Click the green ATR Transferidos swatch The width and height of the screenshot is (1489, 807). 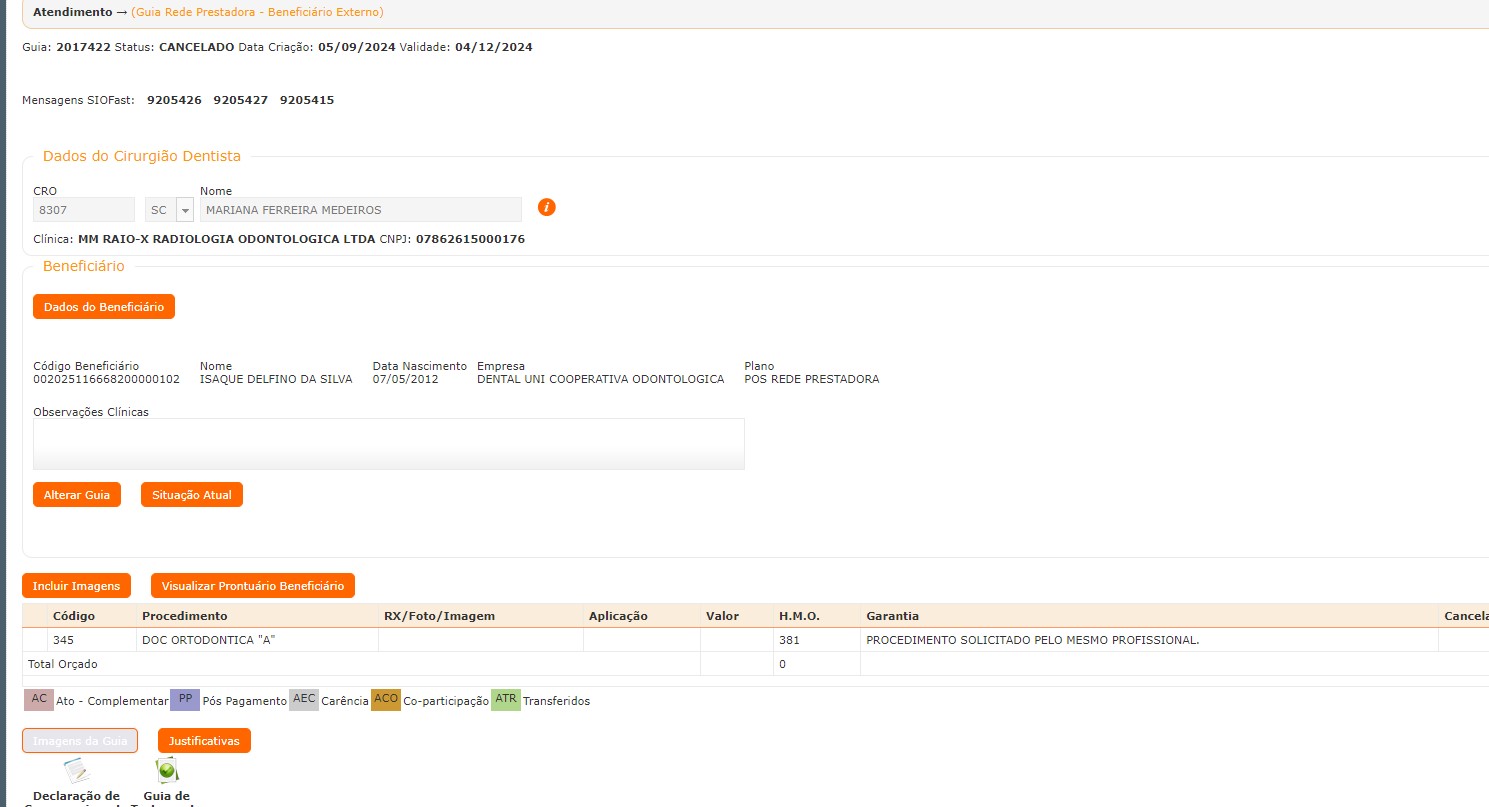[505, 700]
